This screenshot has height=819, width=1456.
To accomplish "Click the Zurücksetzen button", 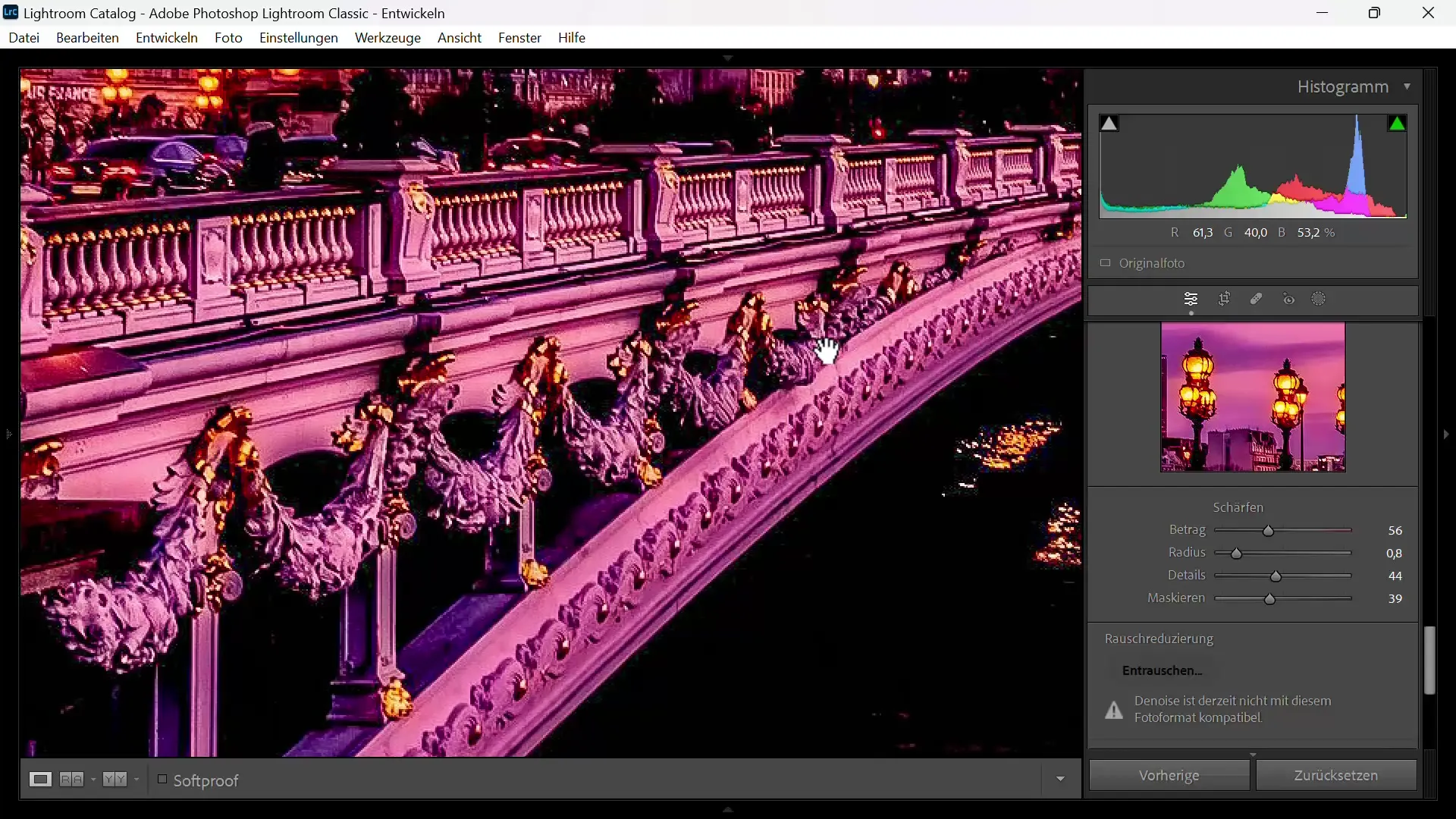I will coord(1337,776).
